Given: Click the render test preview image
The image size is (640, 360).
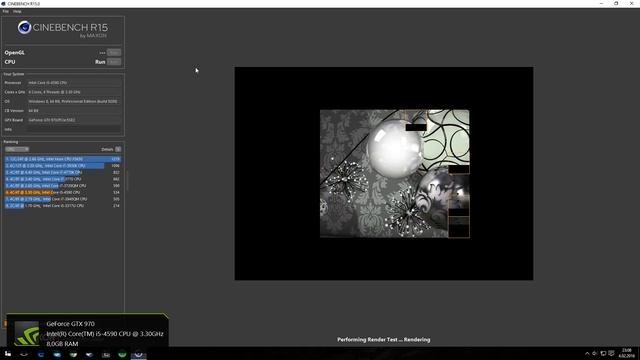Looking at the screenshot, I should (384, 173).
